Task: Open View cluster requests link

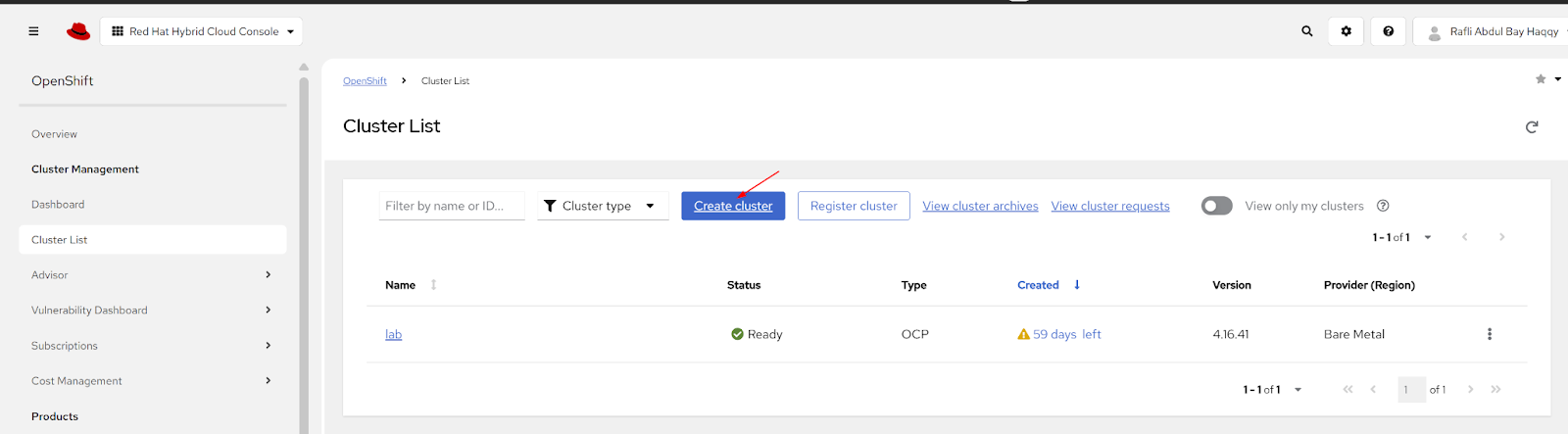Action: (1110, 206)
